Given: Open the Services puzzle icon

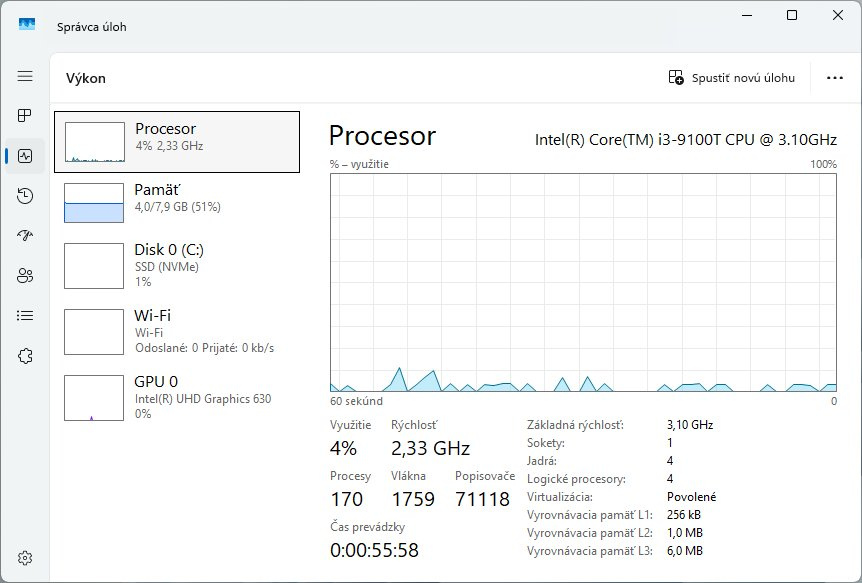Looking at the screenshot, I should 25,355.
